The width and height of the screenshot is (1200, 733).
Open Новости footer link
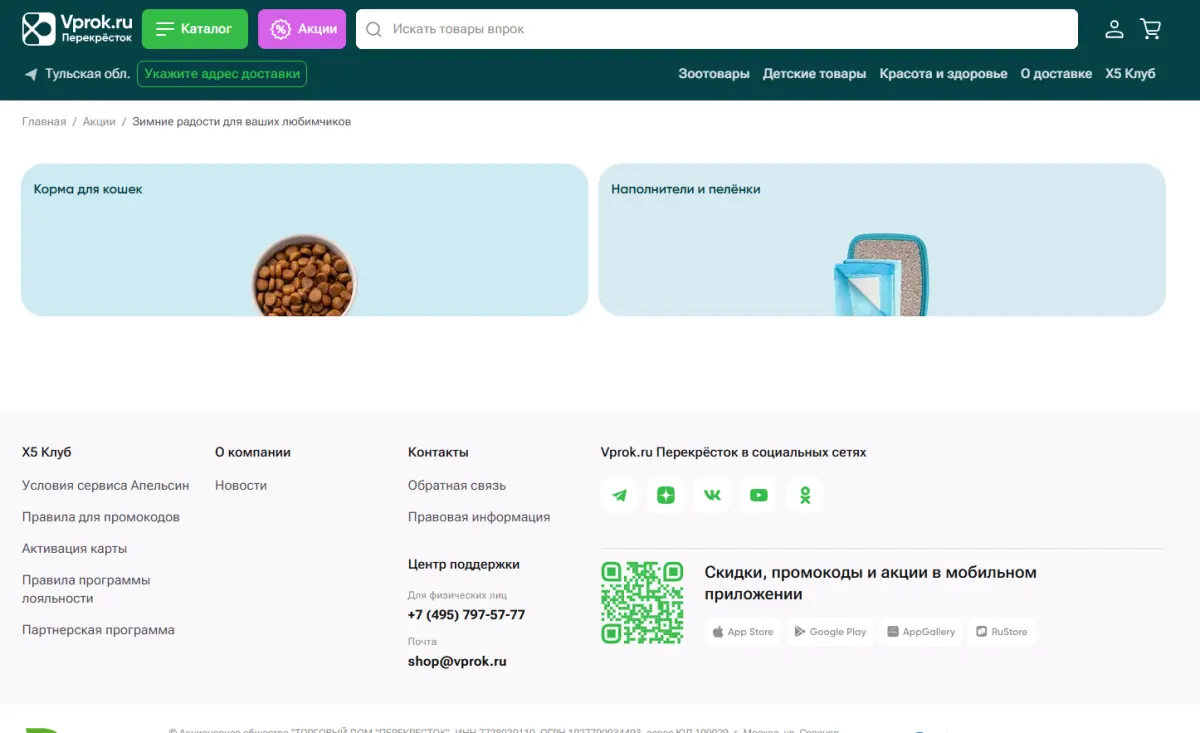click(x=241, y=486)
